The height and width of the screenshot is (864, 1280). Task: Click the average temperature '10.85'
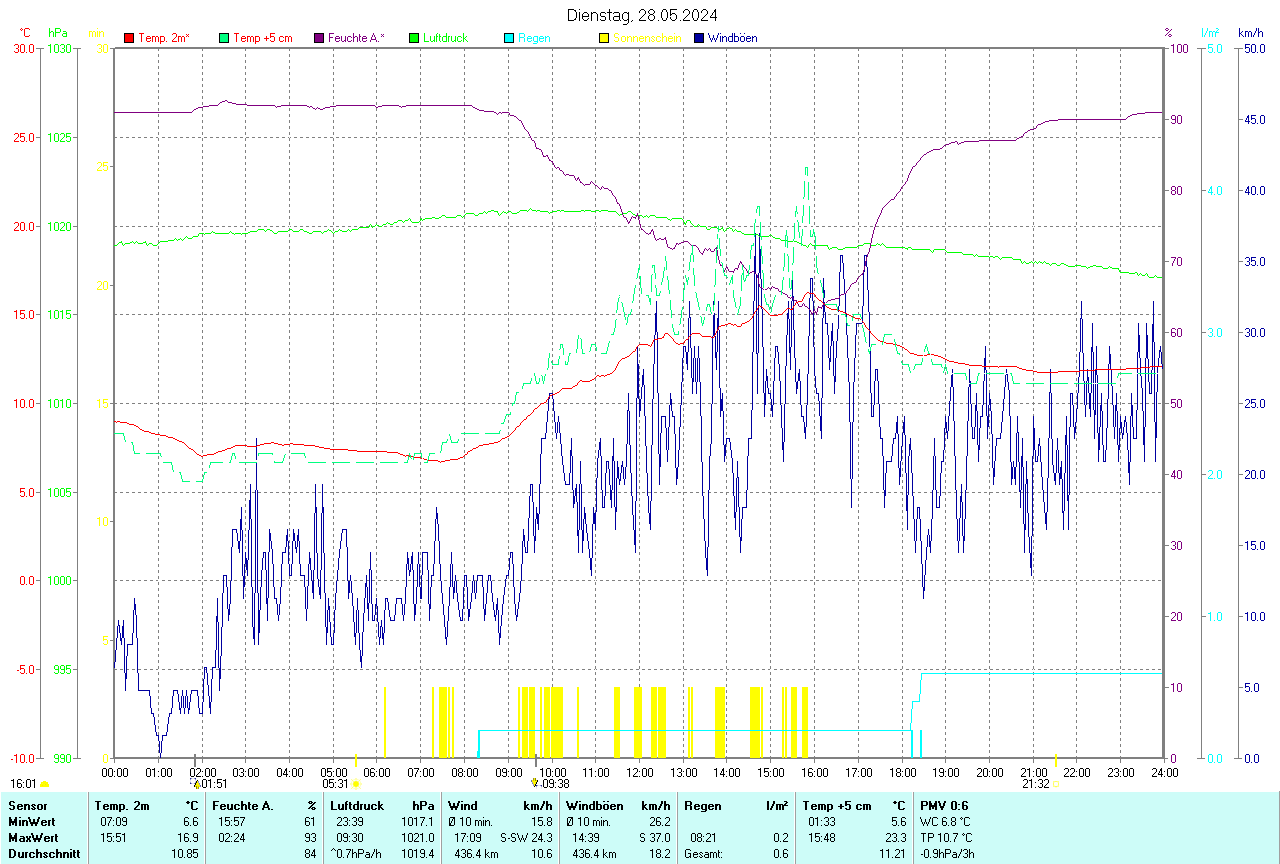point(184,854)
